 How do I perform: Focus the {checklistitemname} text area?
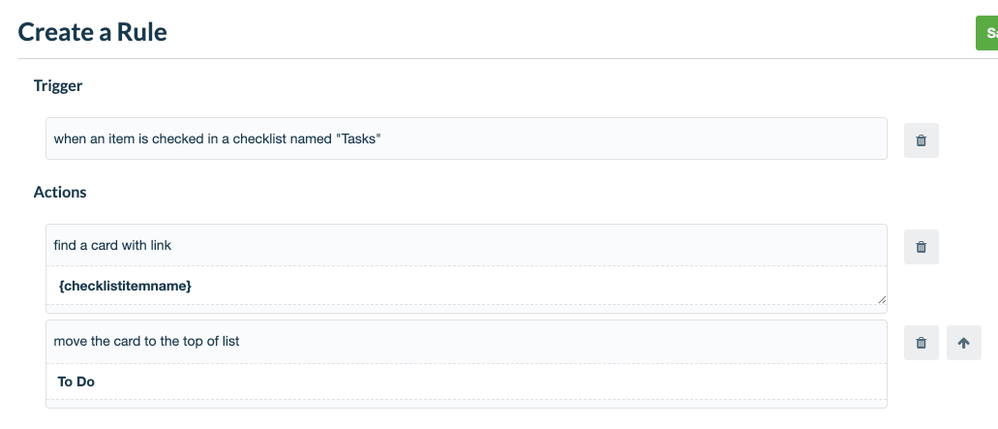[x=467, y=286]
